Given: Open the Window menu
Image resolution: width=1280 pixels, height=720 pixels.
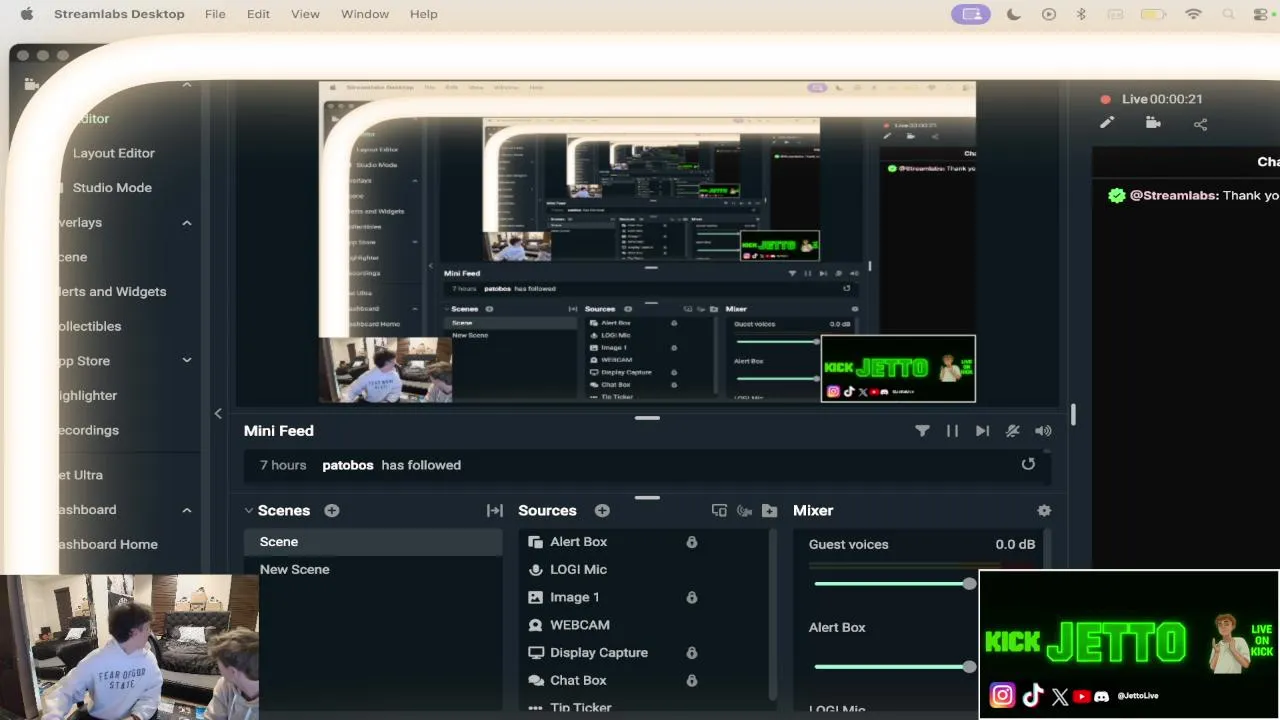Looking at the screenshot, I should pos(365,14).
